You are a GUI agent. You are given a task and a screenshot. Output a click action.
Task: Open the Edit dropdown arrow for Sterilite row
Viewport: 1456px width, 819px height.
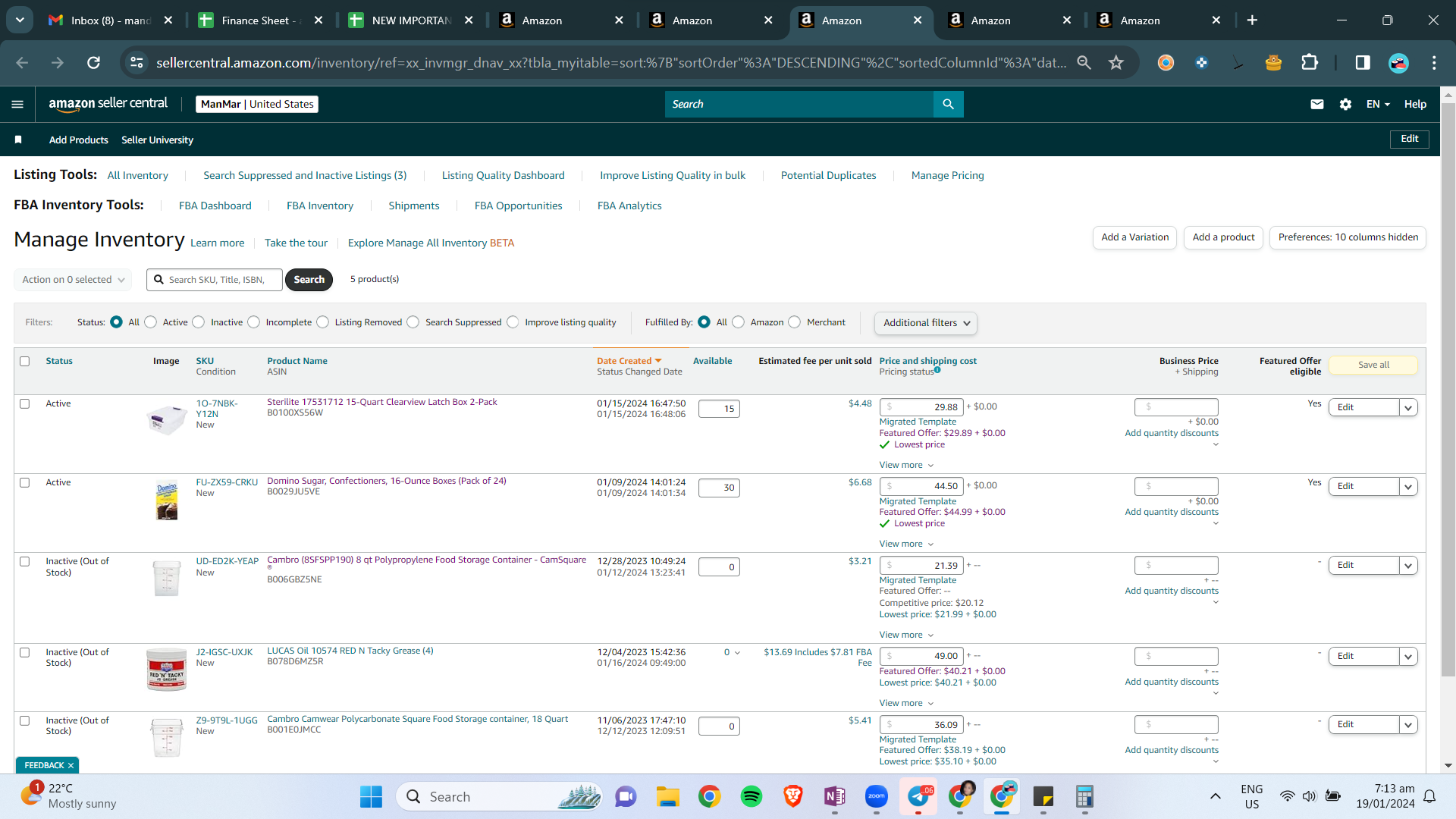click(x=1408, y=407)
